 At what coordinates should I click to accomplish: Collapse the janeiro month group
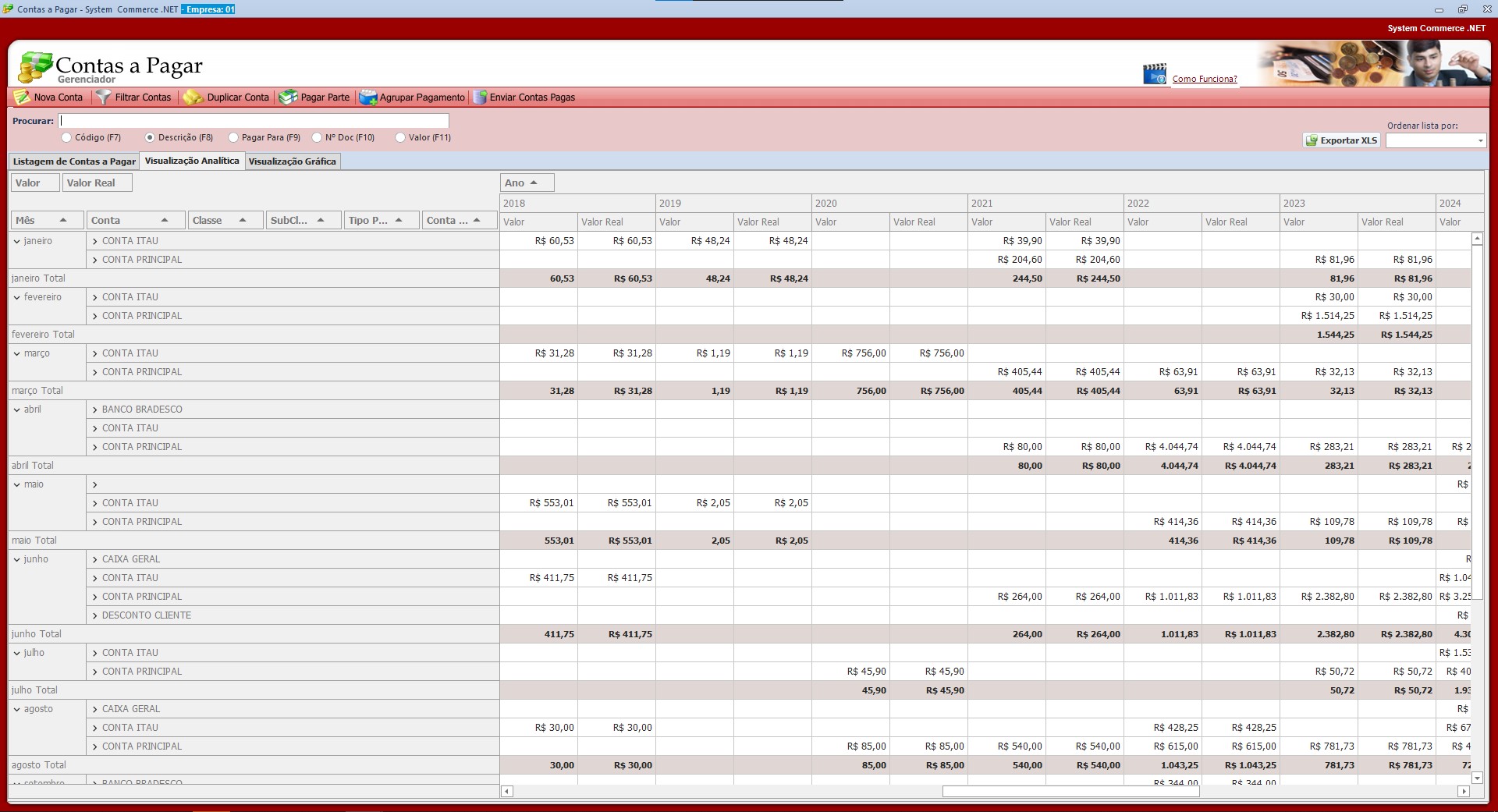(17, 242)
